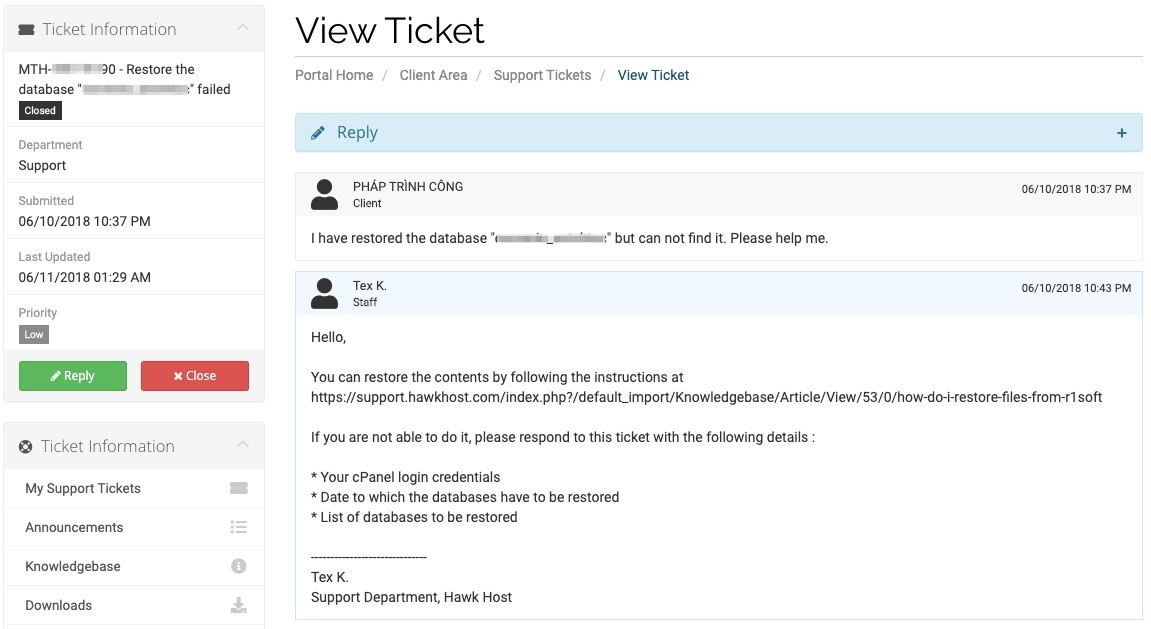This screenshot has width=1151, height=629.
Task: Click the red Close ticket button
Action: click(195, 376)
